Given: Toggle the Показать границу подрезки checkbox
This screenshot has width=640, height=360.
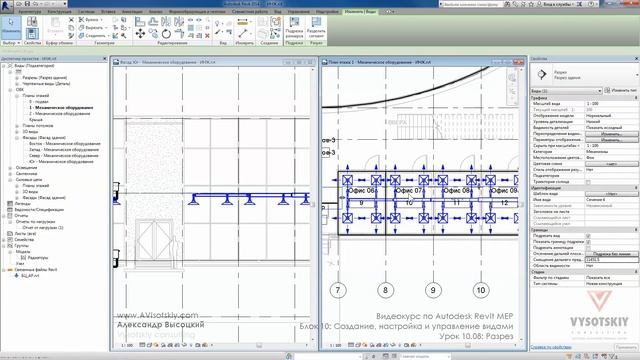Looking at the screenshot, I should (588, 242).
